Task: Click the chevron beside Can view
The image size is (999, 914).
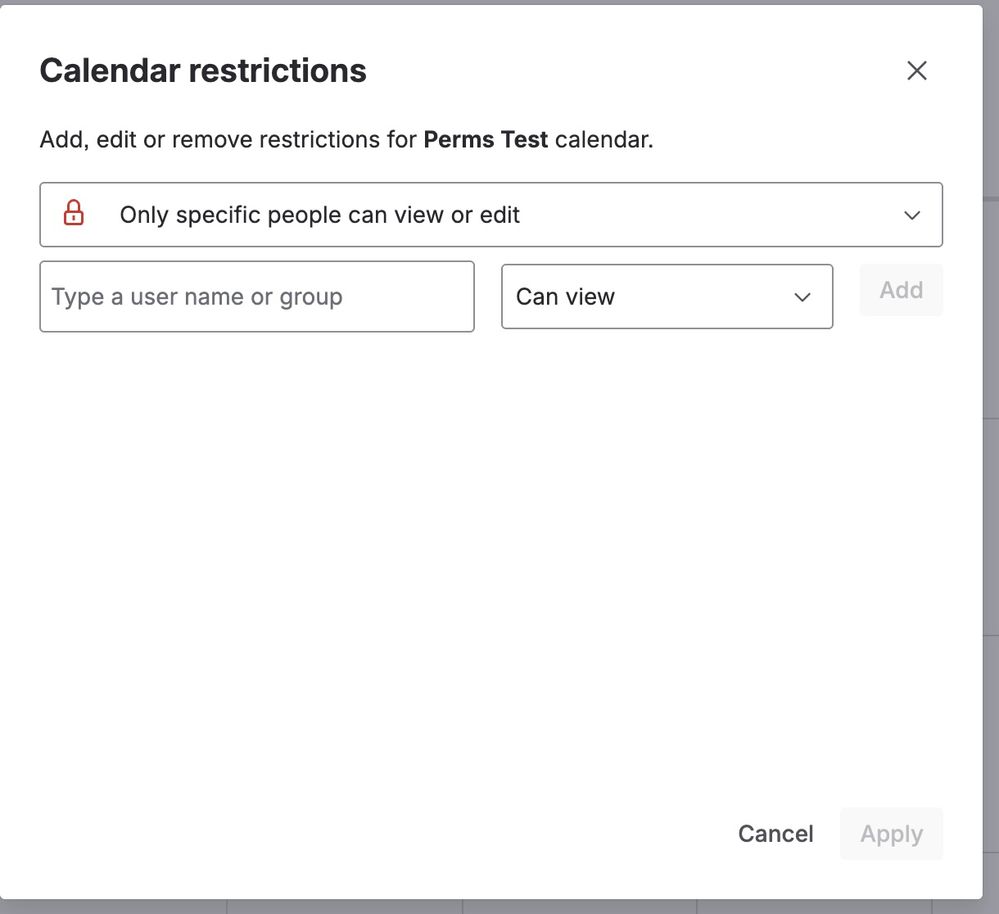Action: [x=802, y=297]
